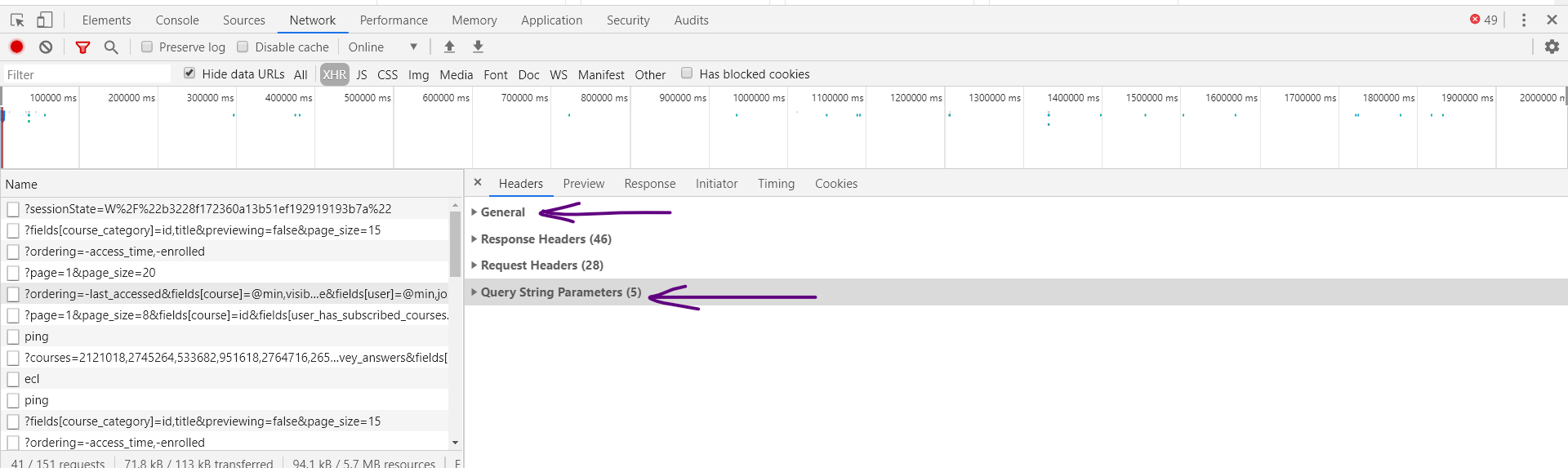The height and width of the screenshot is (468, 1568).
Task: Uncheck Hide data URLs checkbox
Action: click(x=189, y=74)
